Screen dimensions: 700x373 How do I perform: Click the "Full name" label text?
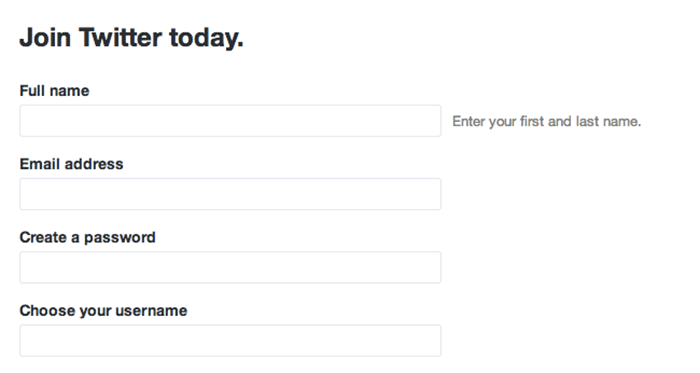(54, 91)
